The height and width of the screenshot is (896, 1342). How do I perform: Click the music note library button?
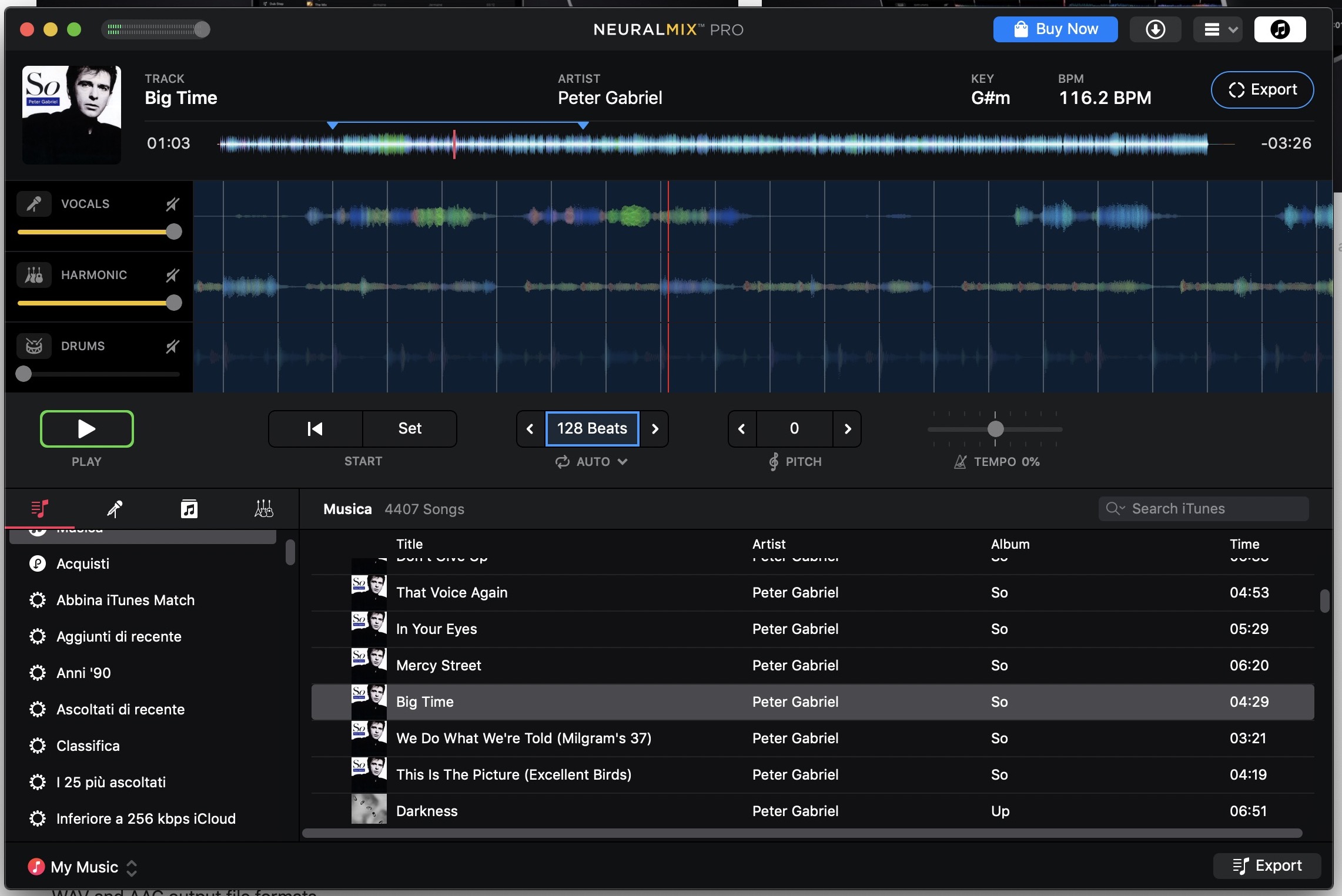pyautogui.click(x=1280, y=29)
